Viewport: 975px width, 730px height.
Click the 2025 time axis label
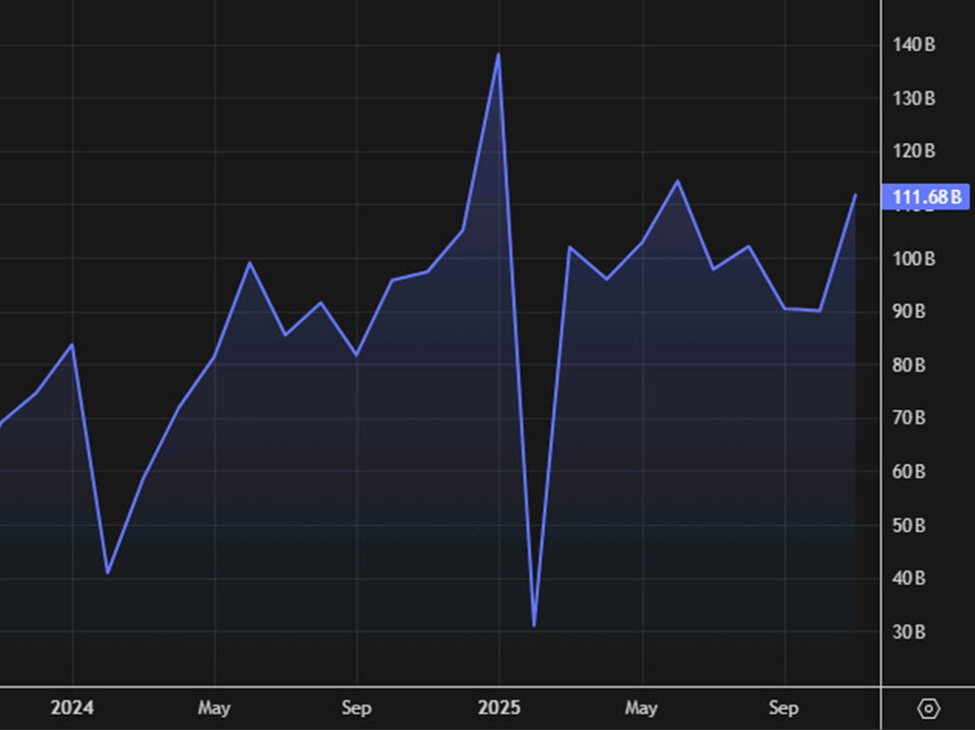498,708
